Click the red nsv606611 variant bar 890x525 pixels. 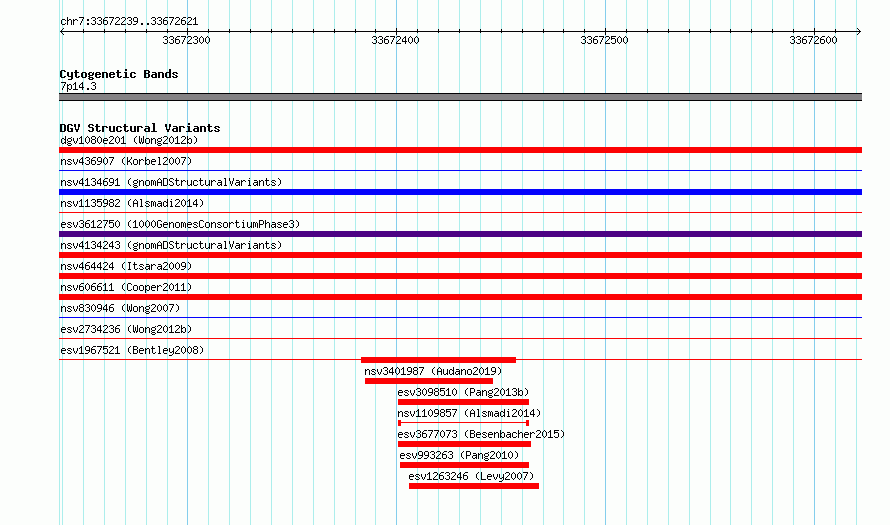[x=460, y=297]
